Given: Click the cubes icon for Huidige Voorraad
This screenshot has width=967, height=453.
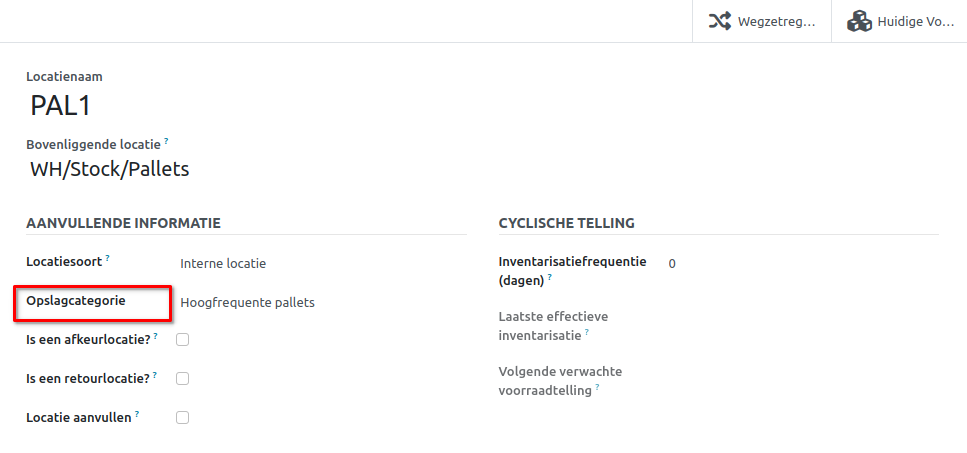Looking at the screenshot, I should click(858, 21).
